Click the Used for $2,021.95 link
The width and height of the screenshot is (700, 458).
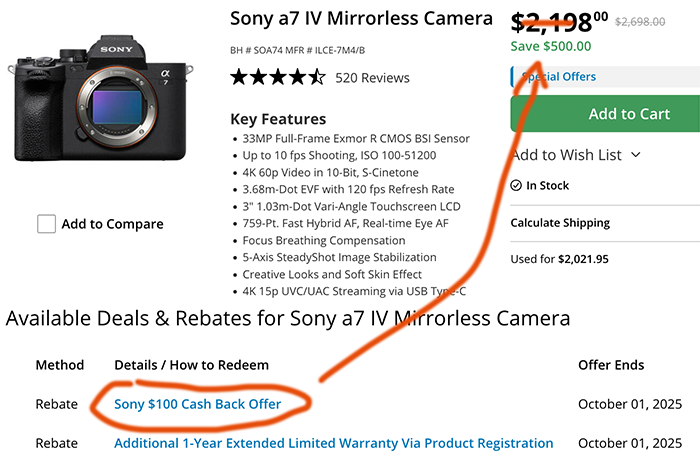559,259
